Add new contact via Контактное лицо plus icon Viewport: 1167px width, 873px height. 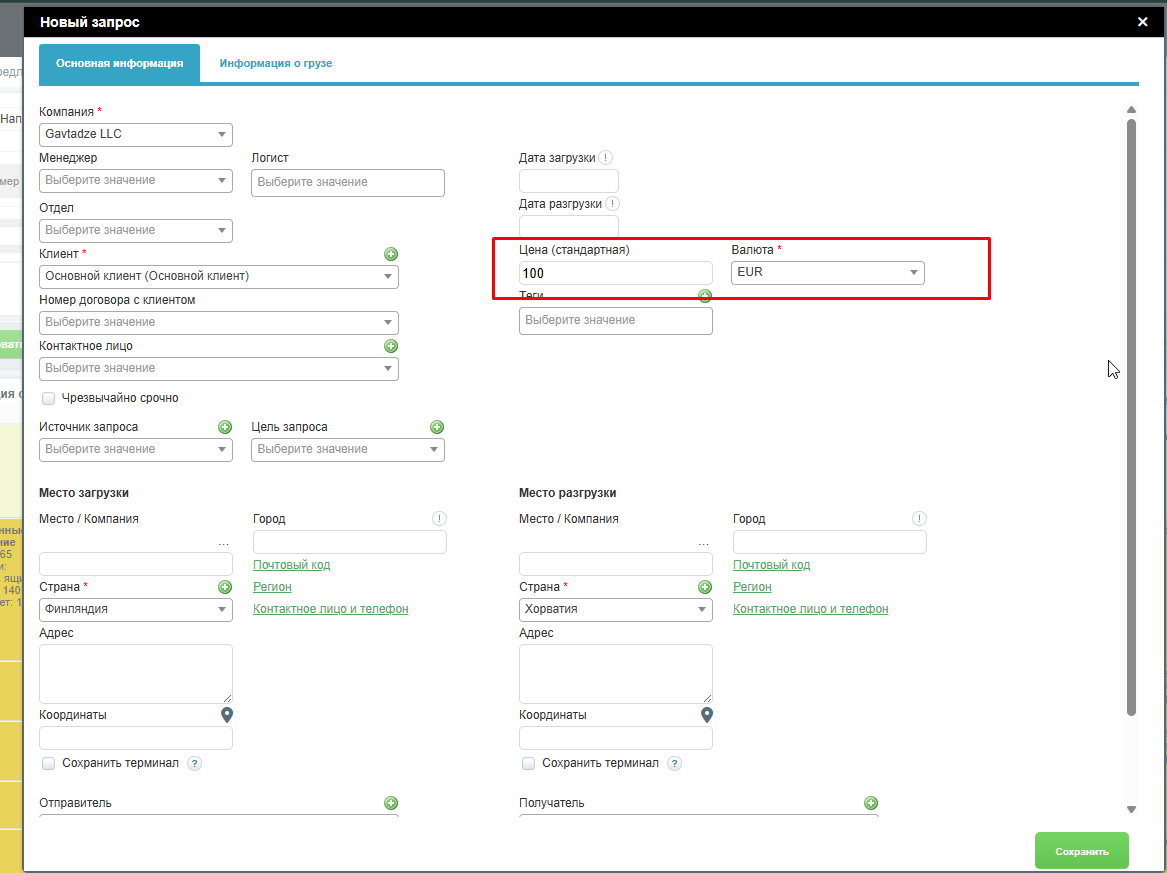391,346
